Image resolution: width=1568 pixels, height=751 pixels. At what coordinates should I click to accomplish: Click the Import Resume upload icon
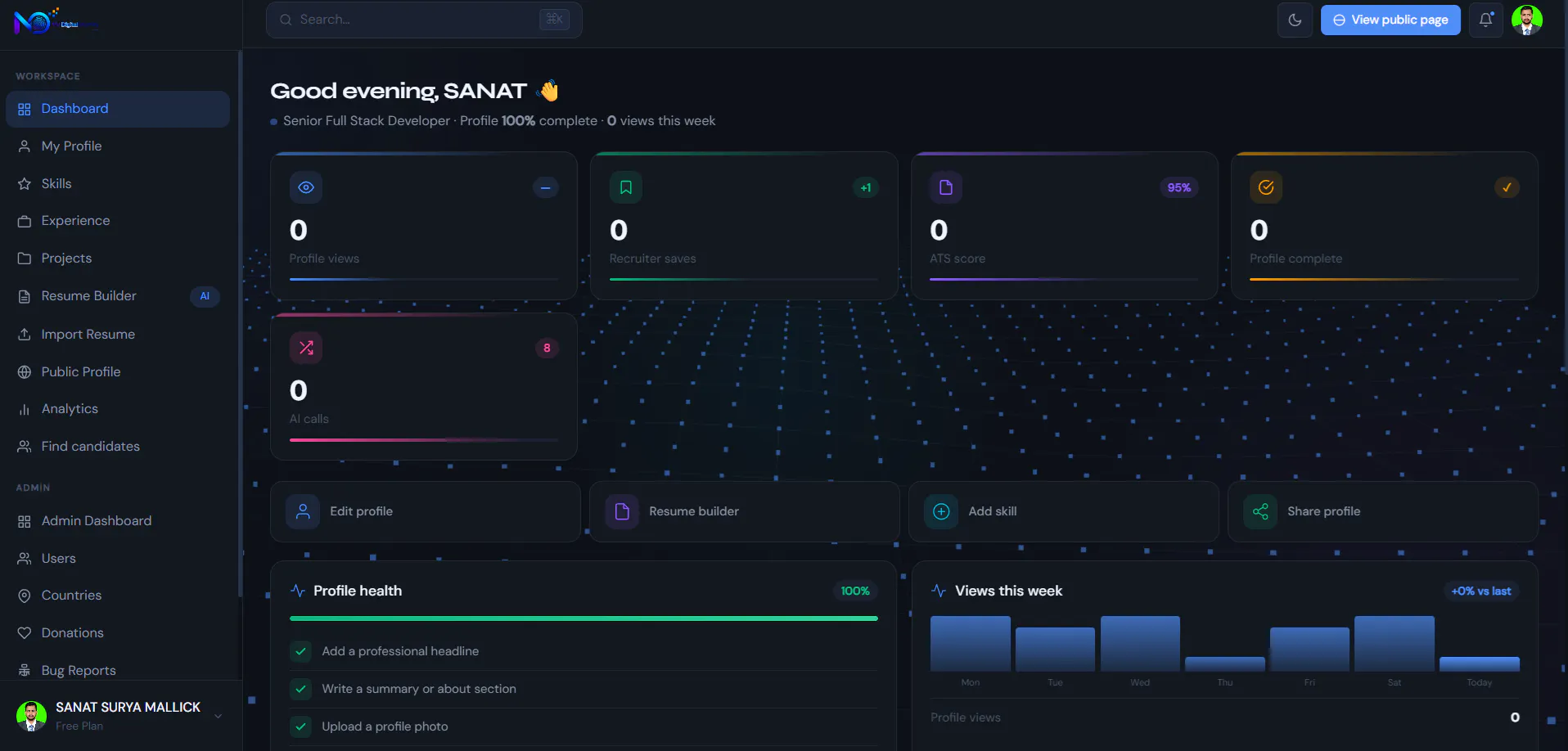25,335
